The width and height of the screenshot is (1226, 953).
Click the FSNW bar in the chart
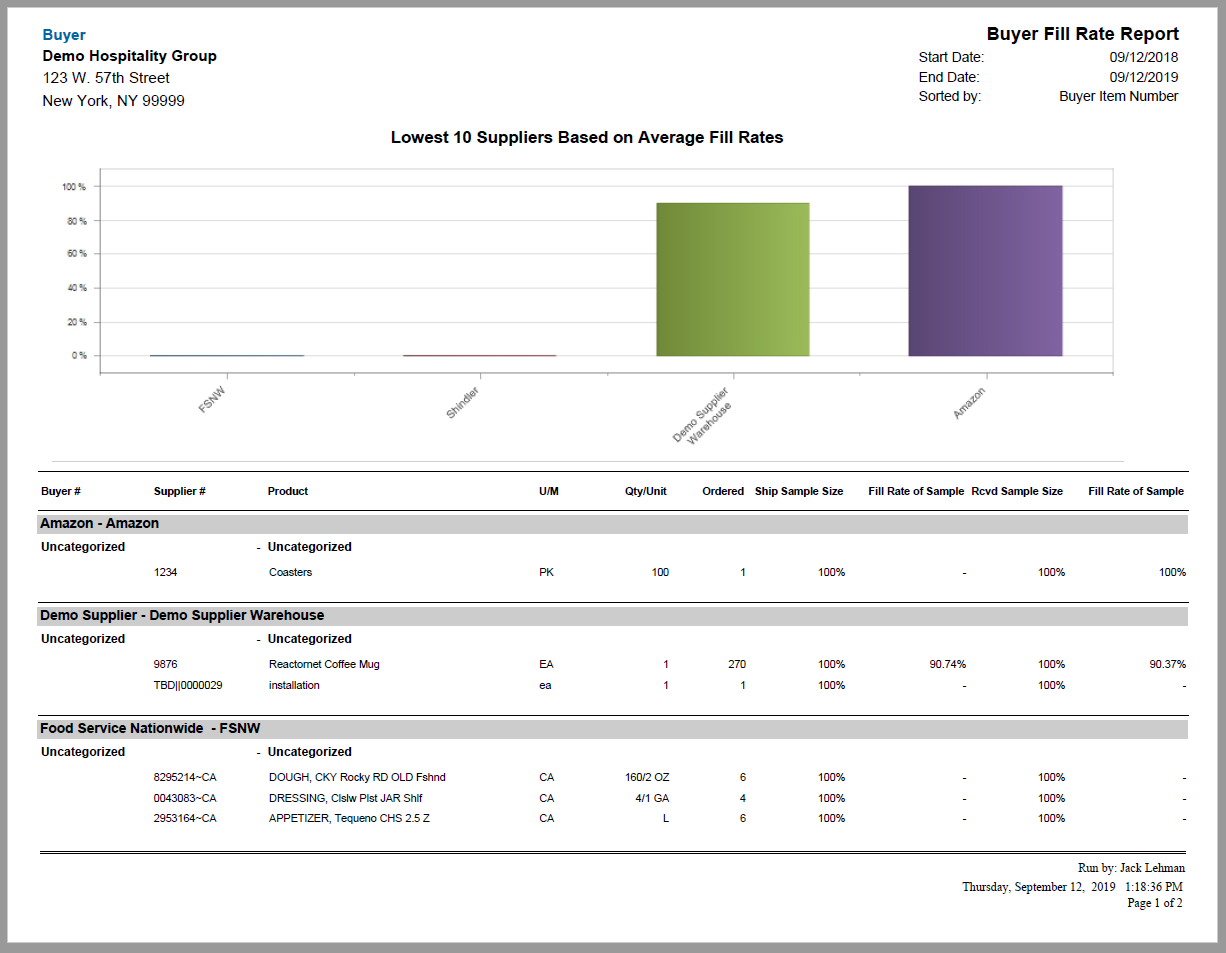coord(226,355)
